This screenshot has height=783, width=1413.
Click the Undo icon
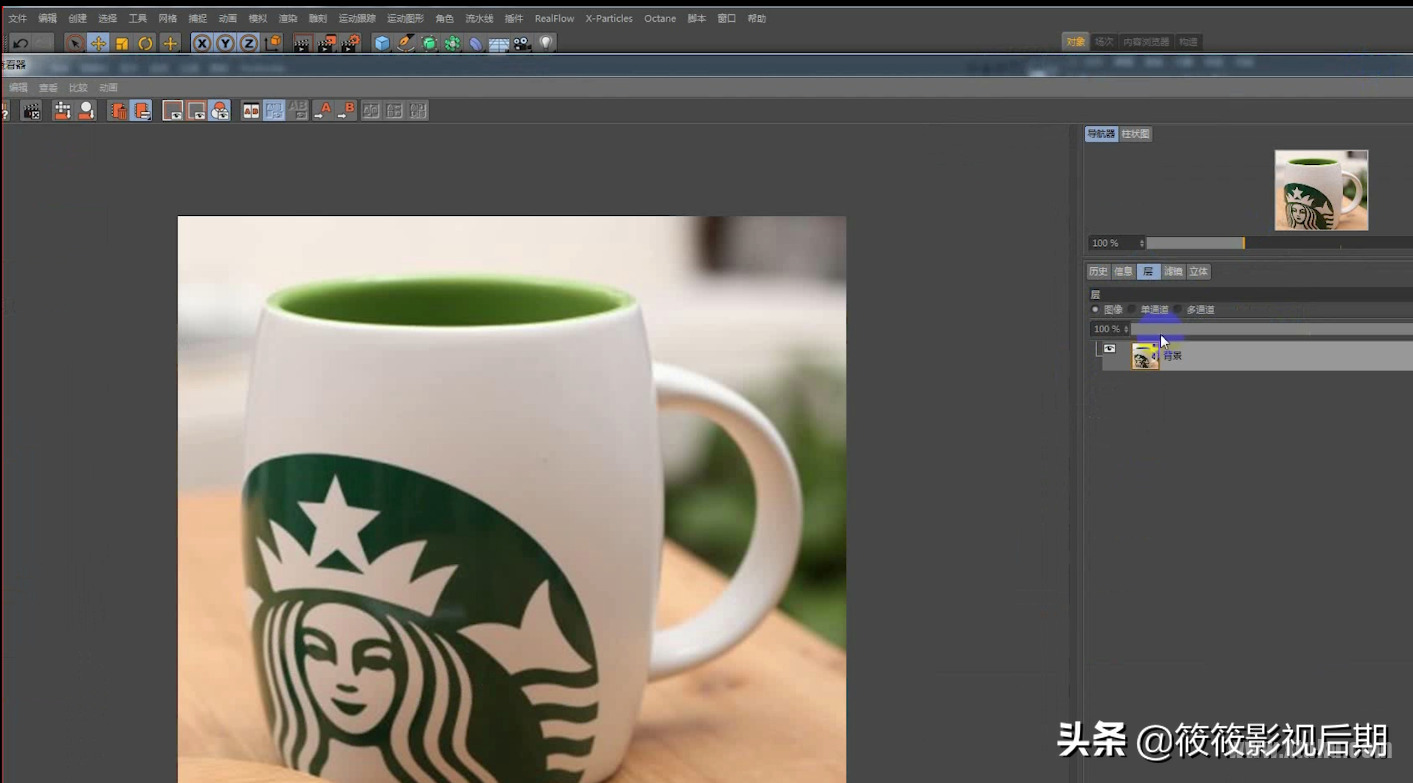point(22,43)
